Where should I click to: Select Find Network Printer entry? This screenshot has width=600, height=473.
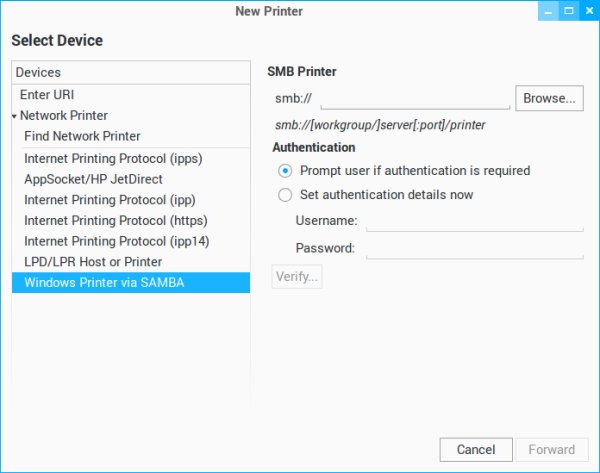click(x=82, y=136)
